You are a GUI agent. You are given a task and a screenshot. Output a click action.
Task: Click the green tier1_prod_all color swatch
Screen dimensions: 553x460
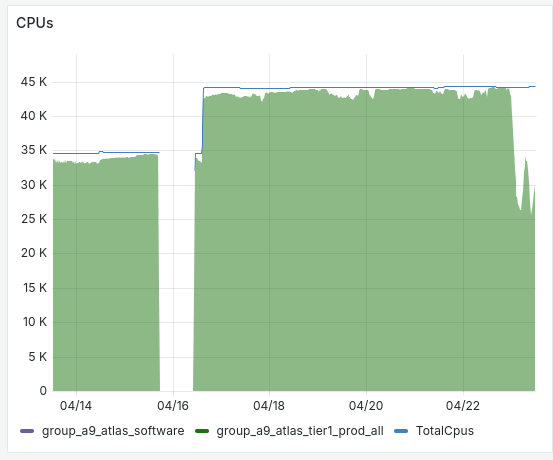(202, 431)
